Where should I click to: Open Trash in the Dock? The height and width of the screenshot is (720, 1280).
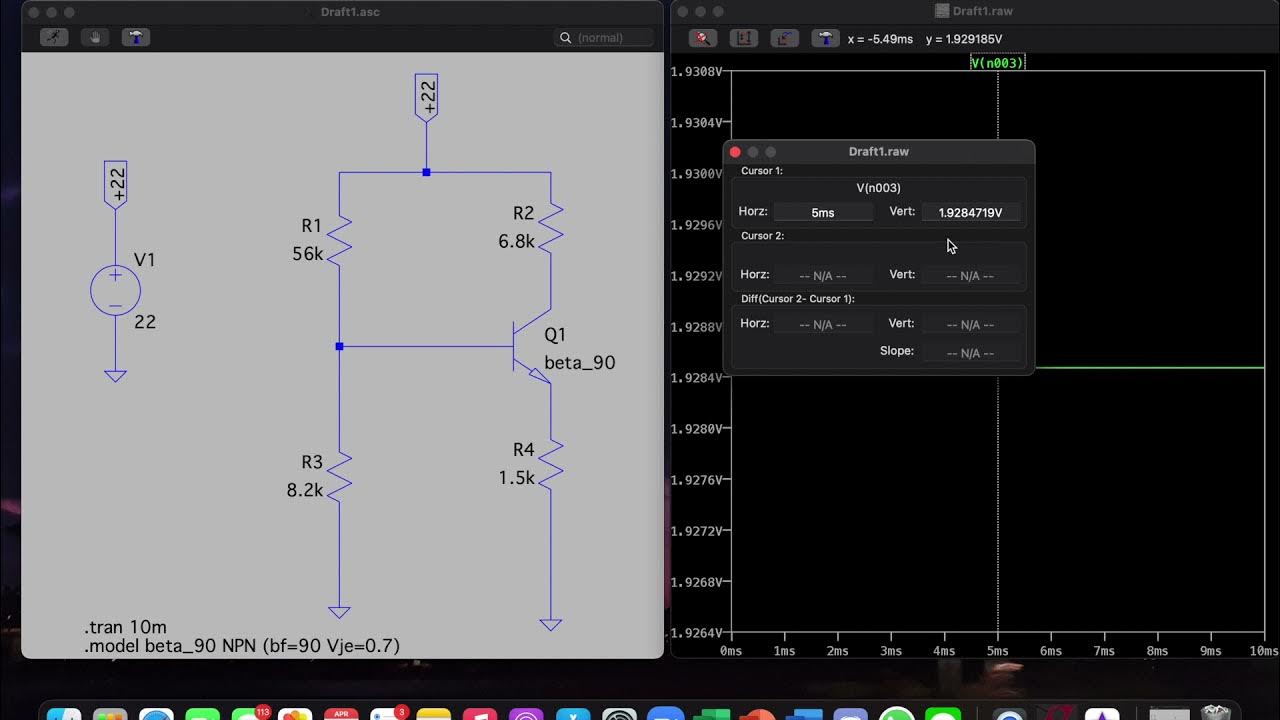1215,714
